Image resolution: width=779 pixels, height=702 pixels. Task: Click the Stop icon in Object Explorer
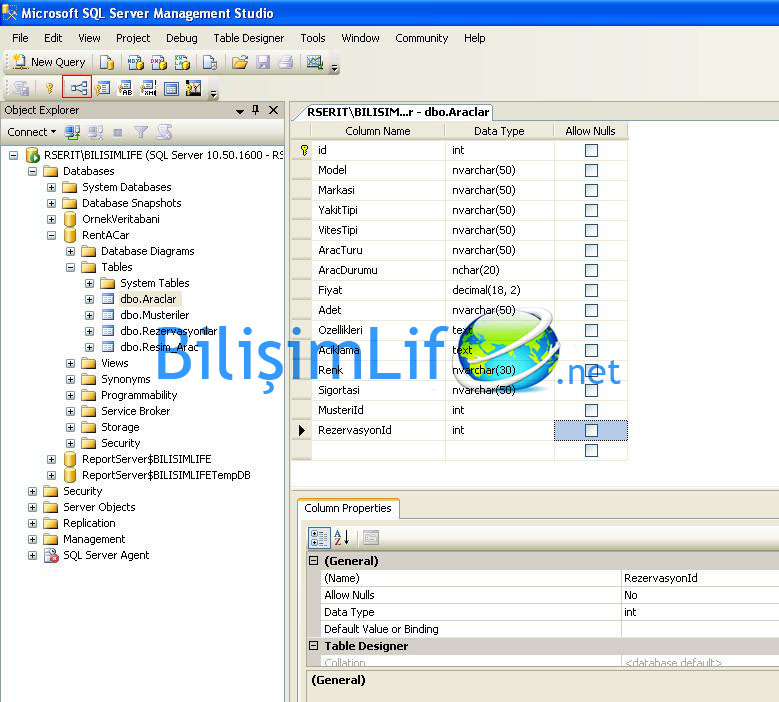[118, 132]
